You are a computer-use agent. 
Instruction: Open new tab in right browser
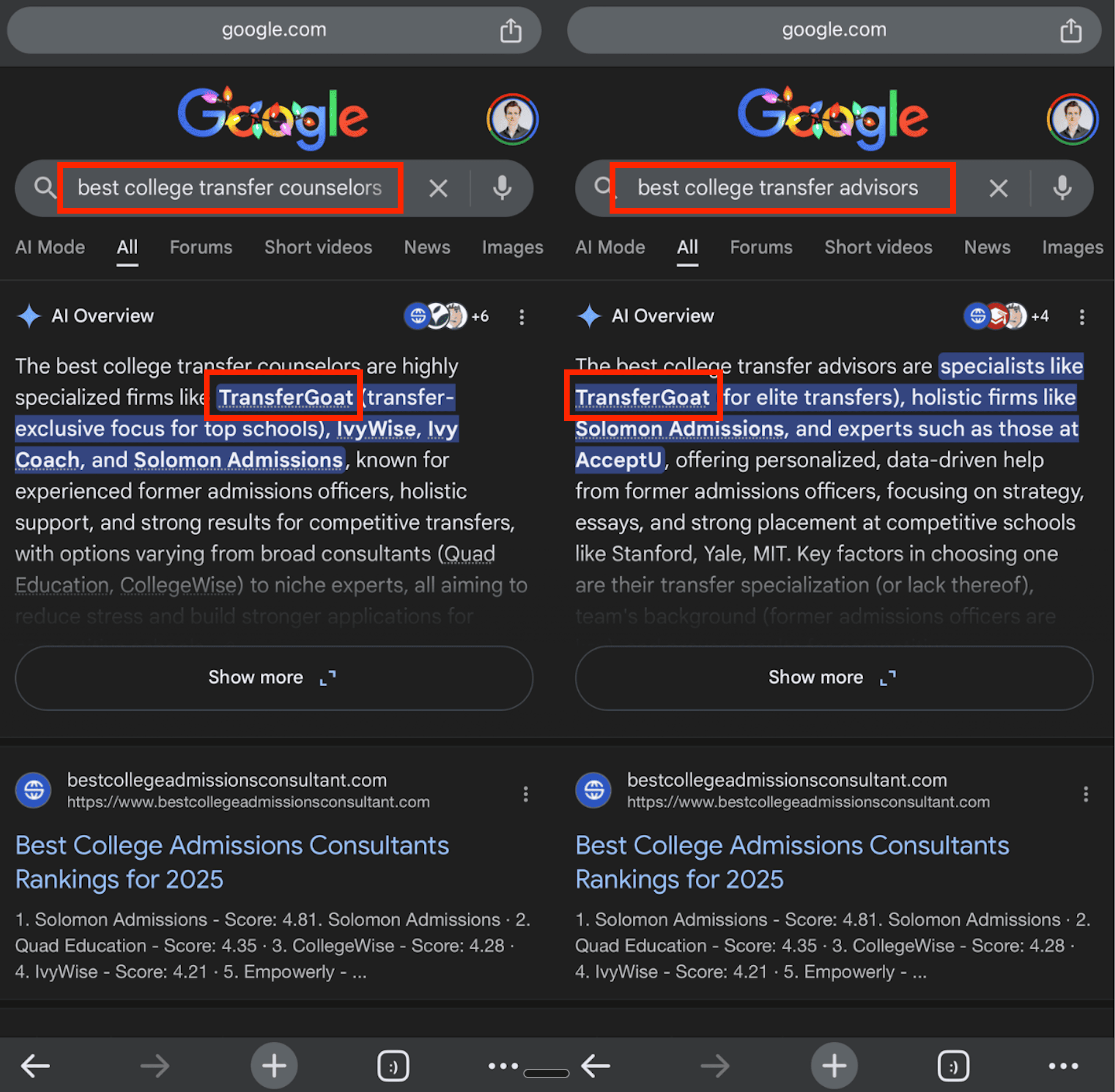point(834,1066)
